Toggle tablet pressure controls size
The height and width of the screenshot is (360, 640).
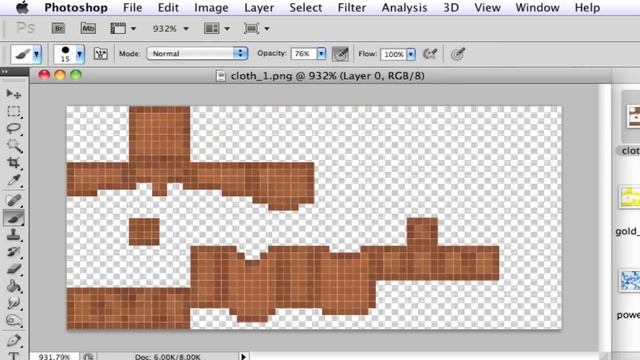click(x=458, y=54)
